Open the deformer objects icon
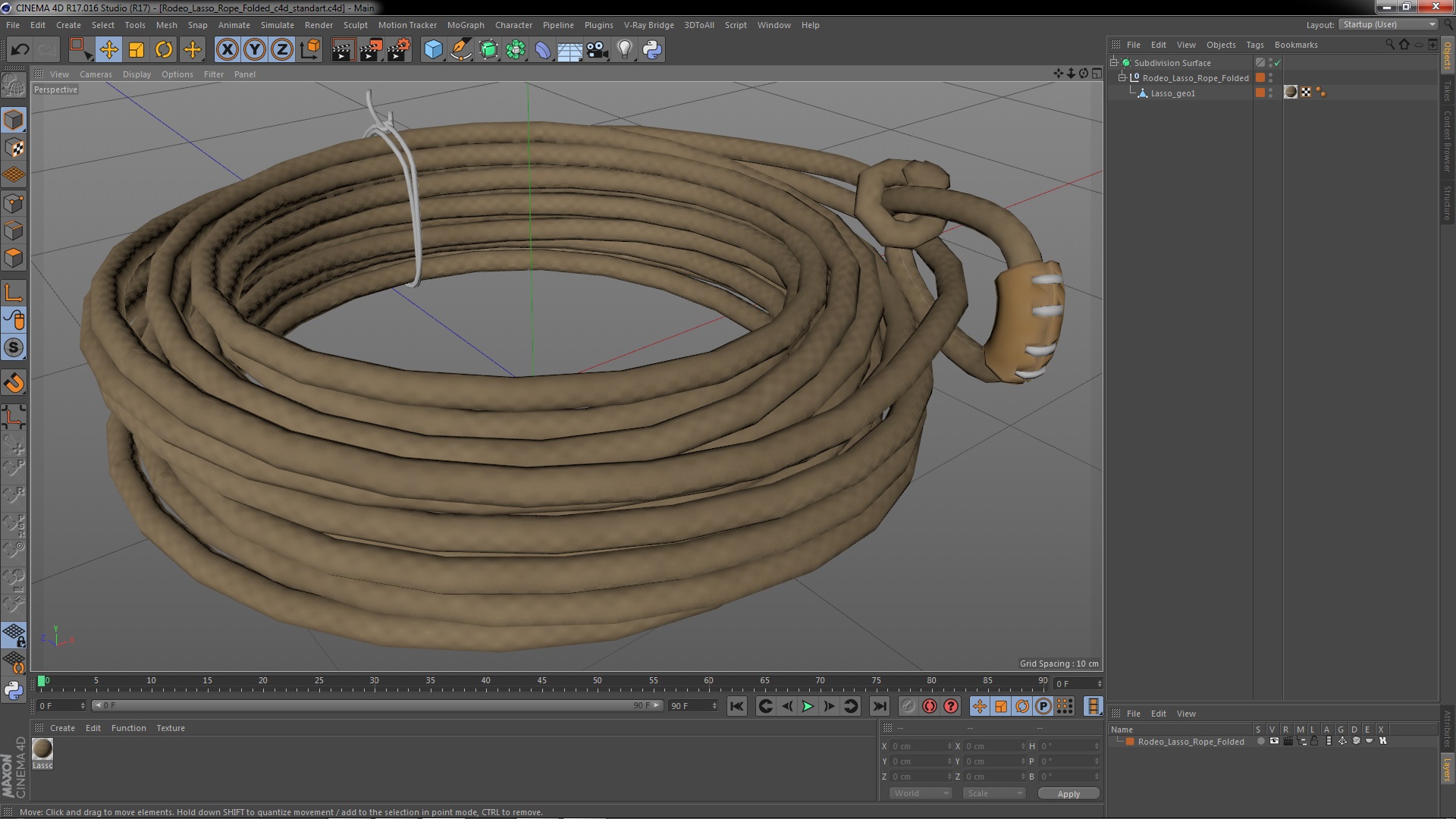Image resolution: width=1456 pixels, height=819 pixels. click(x=543, y=50)
